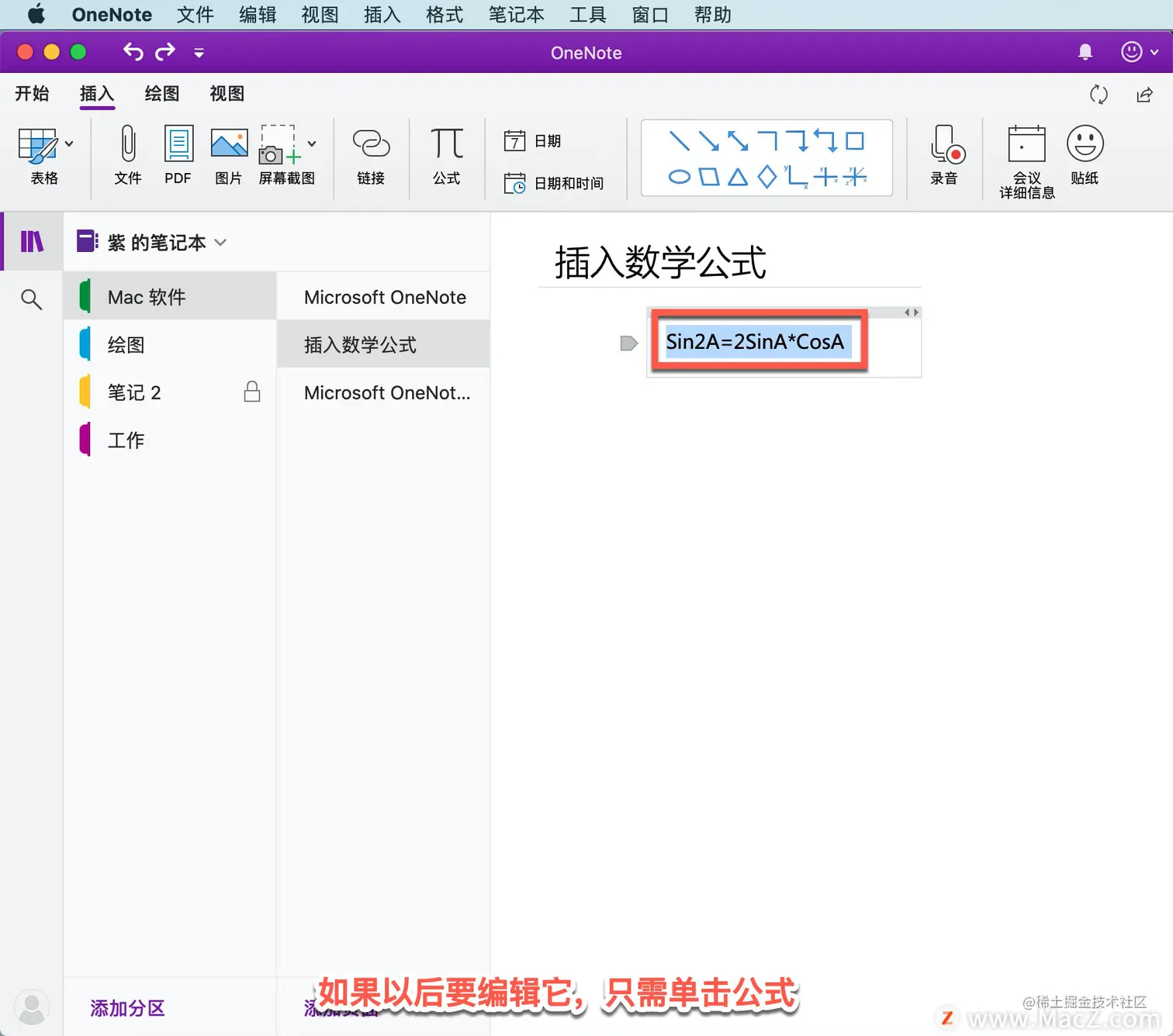
Task: Open the feedback smiley dropdown
Action: (1140, 52)
